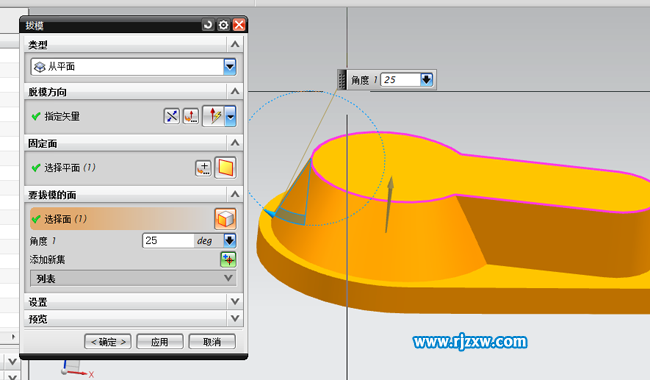This screenshot has height=380, width=650.
Task: Expand the 设置 section
Action: tap(235, 302)
